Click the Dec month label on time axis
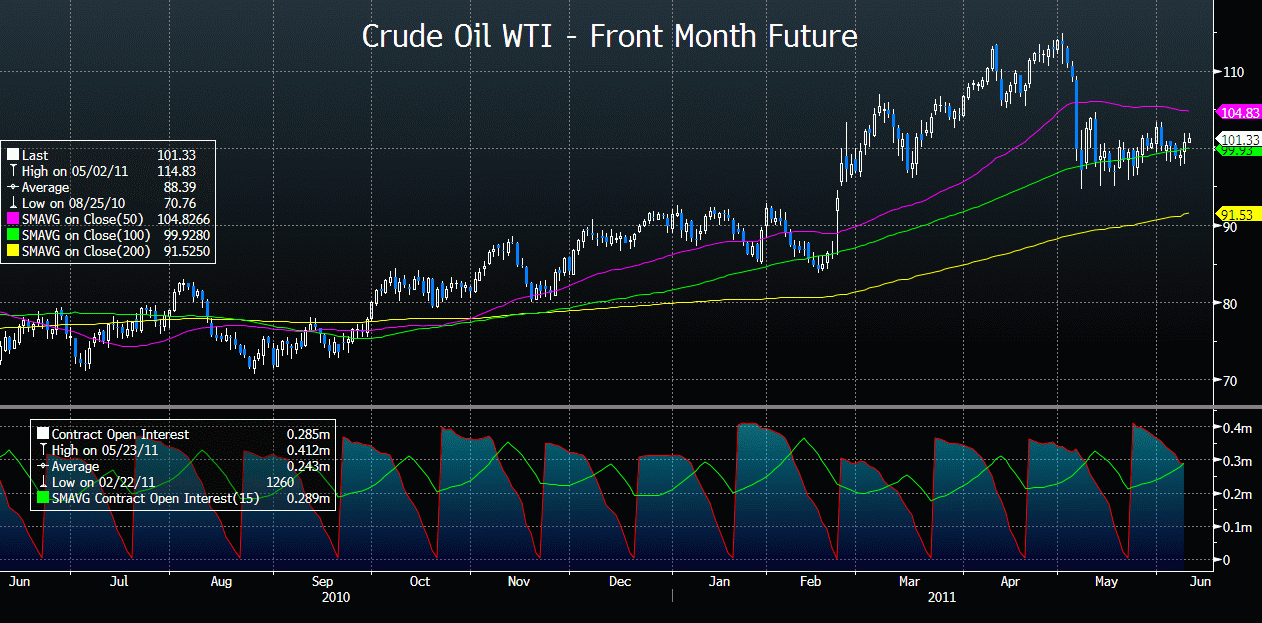The height and width of the screenshot is (623, 1262). coord(620,581)
